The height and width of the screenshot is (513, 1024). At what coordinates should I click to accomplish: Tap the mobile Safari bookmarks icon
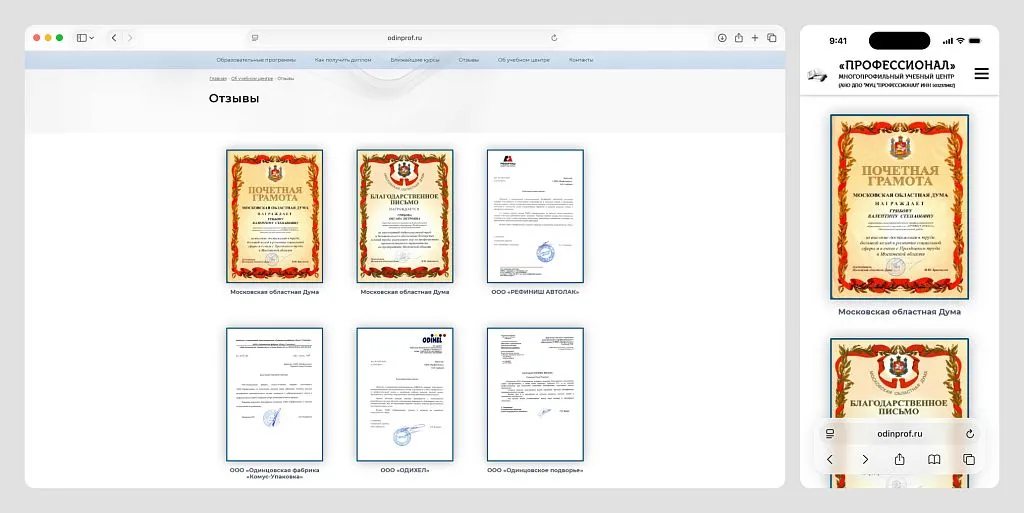pos(934,459)
